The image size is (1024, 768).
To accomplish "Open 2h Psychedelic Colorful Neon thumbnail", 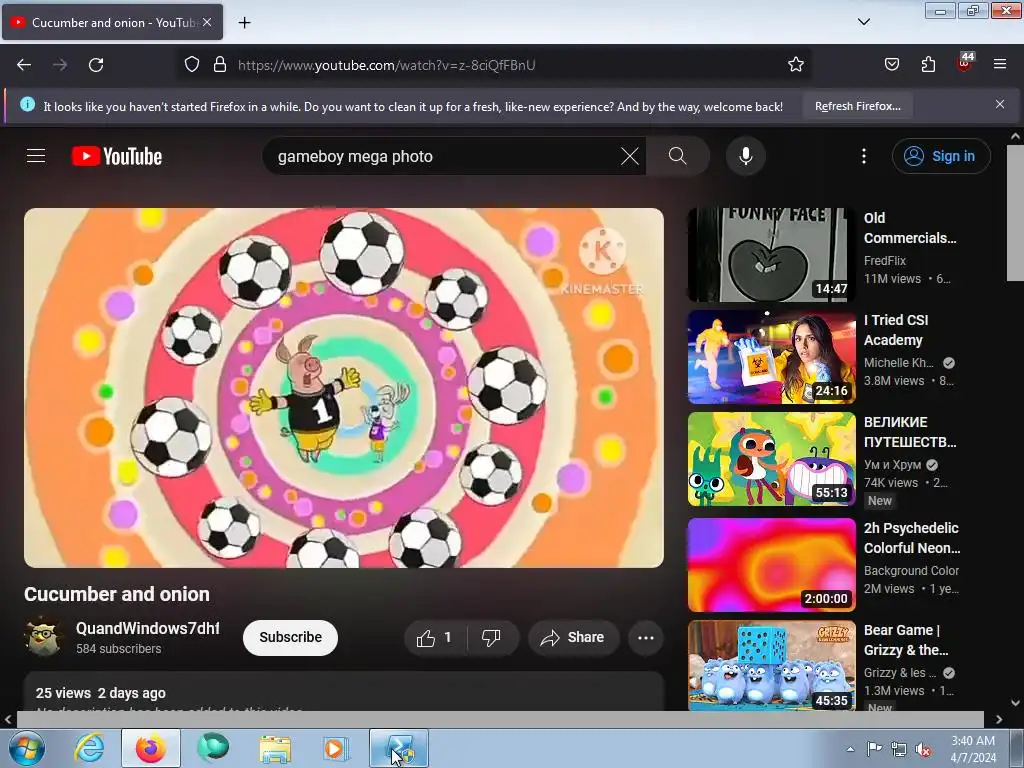I will 771,565.
